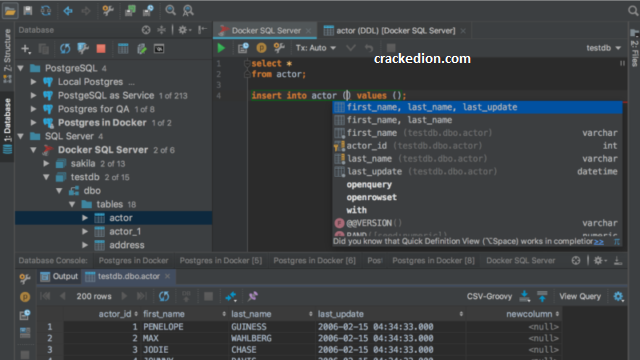The width and height of the screenshot is (640, 360).
Task: Click the Find magnifier icon in top toolbar
Action: pyautogui.click(x=170, y=11)
